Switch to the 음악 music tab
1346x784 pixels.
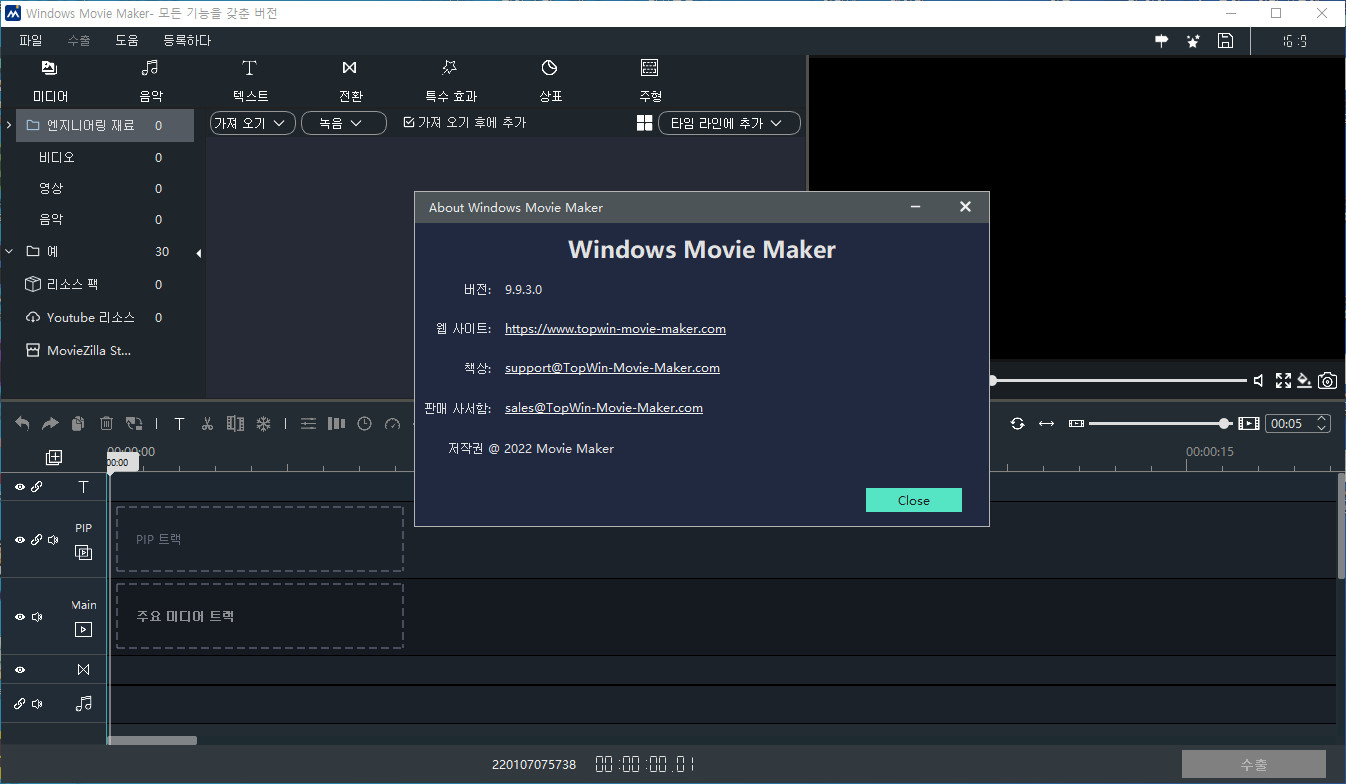click(x=150, y=81)
